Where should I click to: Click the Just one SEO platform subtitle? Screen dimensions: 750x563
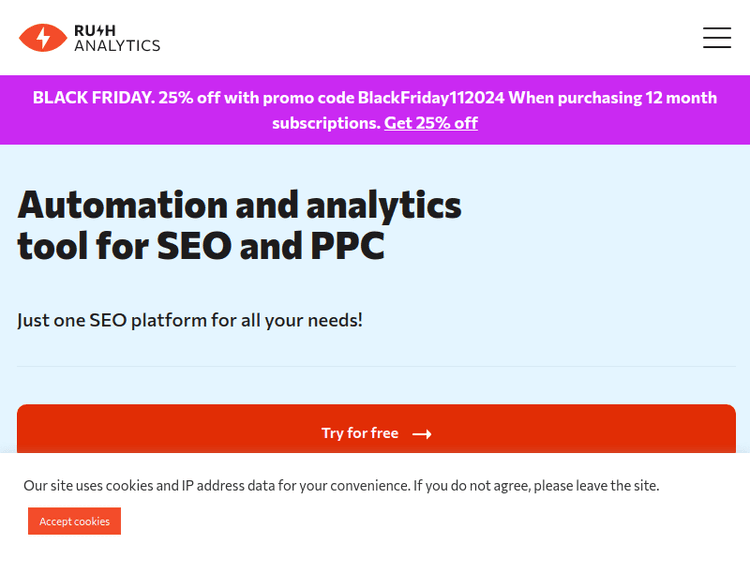[x=190, y=320]
